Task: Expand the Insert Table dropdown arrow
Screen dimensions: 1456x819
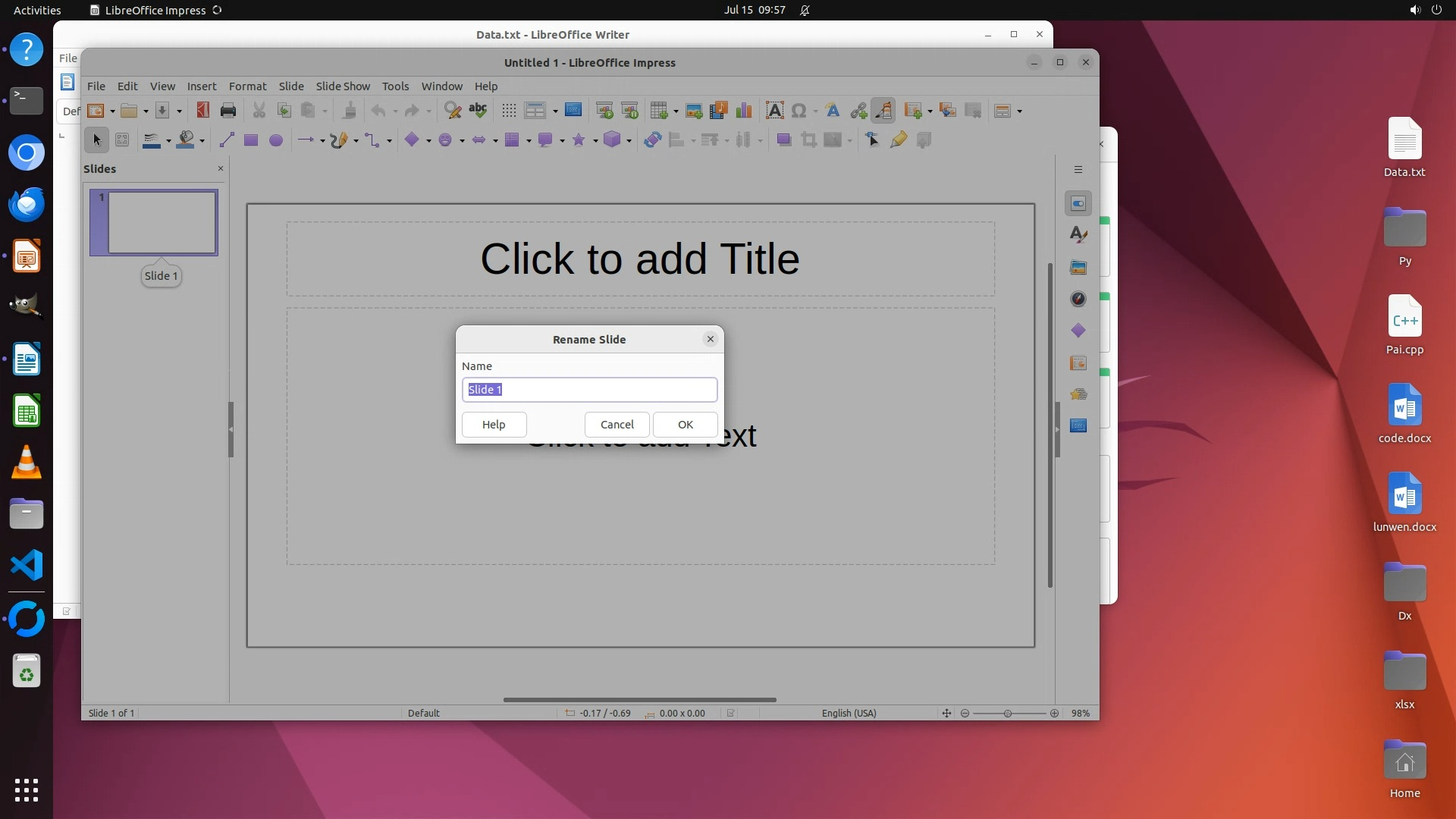Action: (x=676, y=111)
